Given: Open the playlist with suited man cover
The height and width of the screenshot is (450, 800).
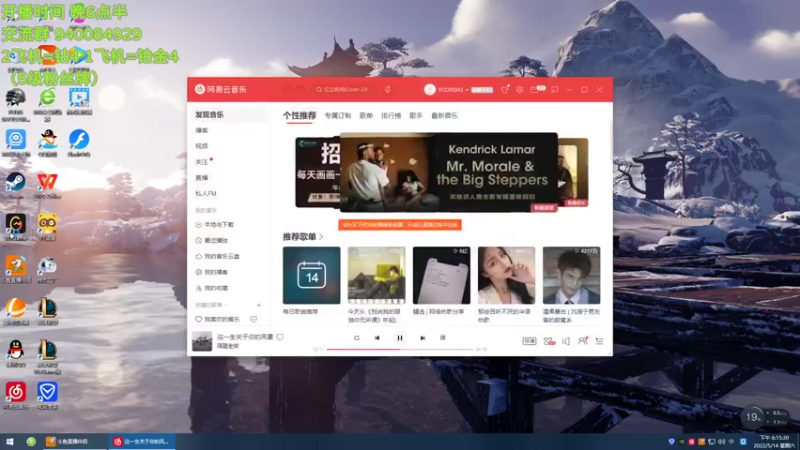Looking at the screenshot, I should 571,276.
